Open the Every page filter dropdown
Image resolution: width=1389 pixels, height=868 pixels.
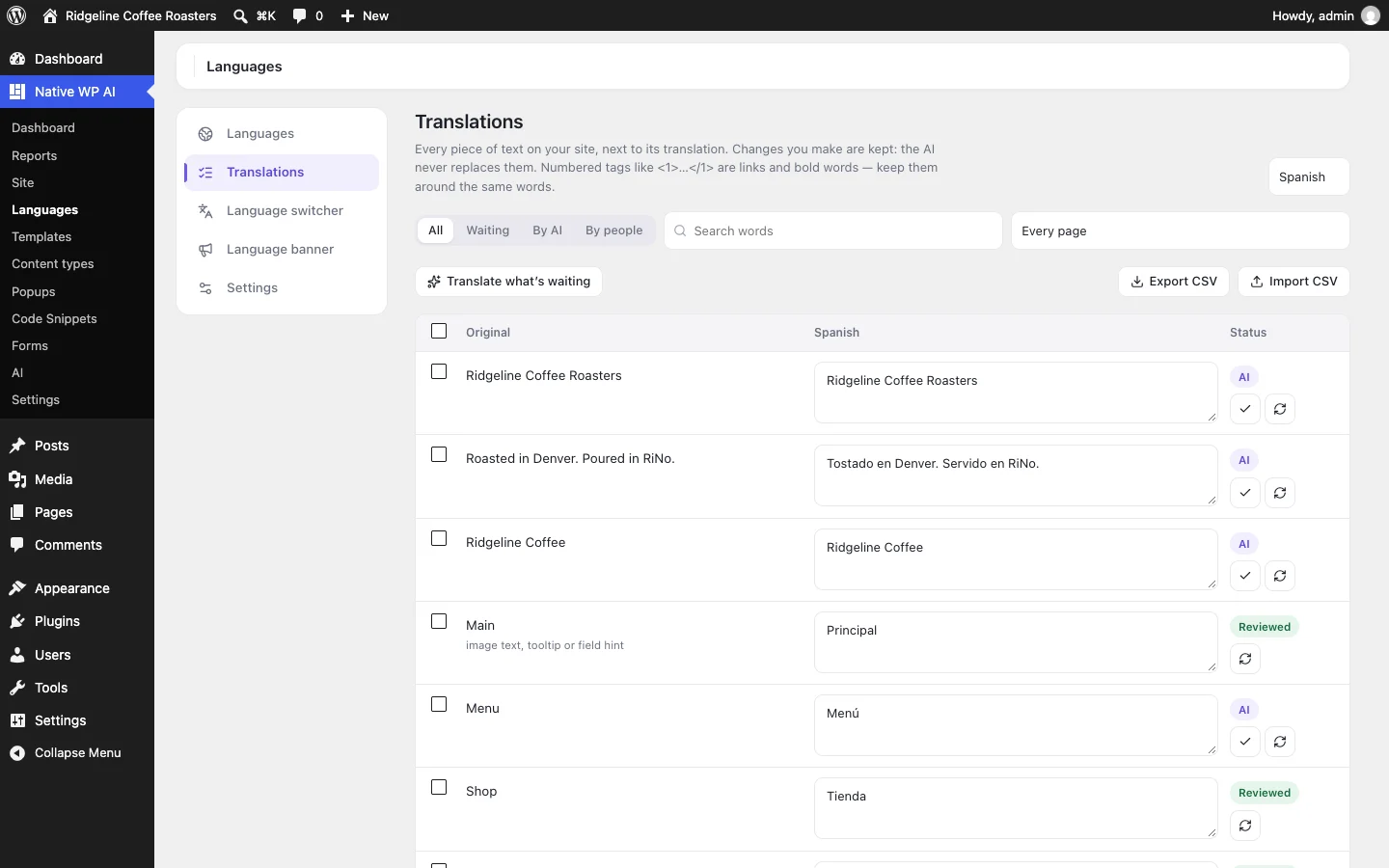coord(1180,231)
